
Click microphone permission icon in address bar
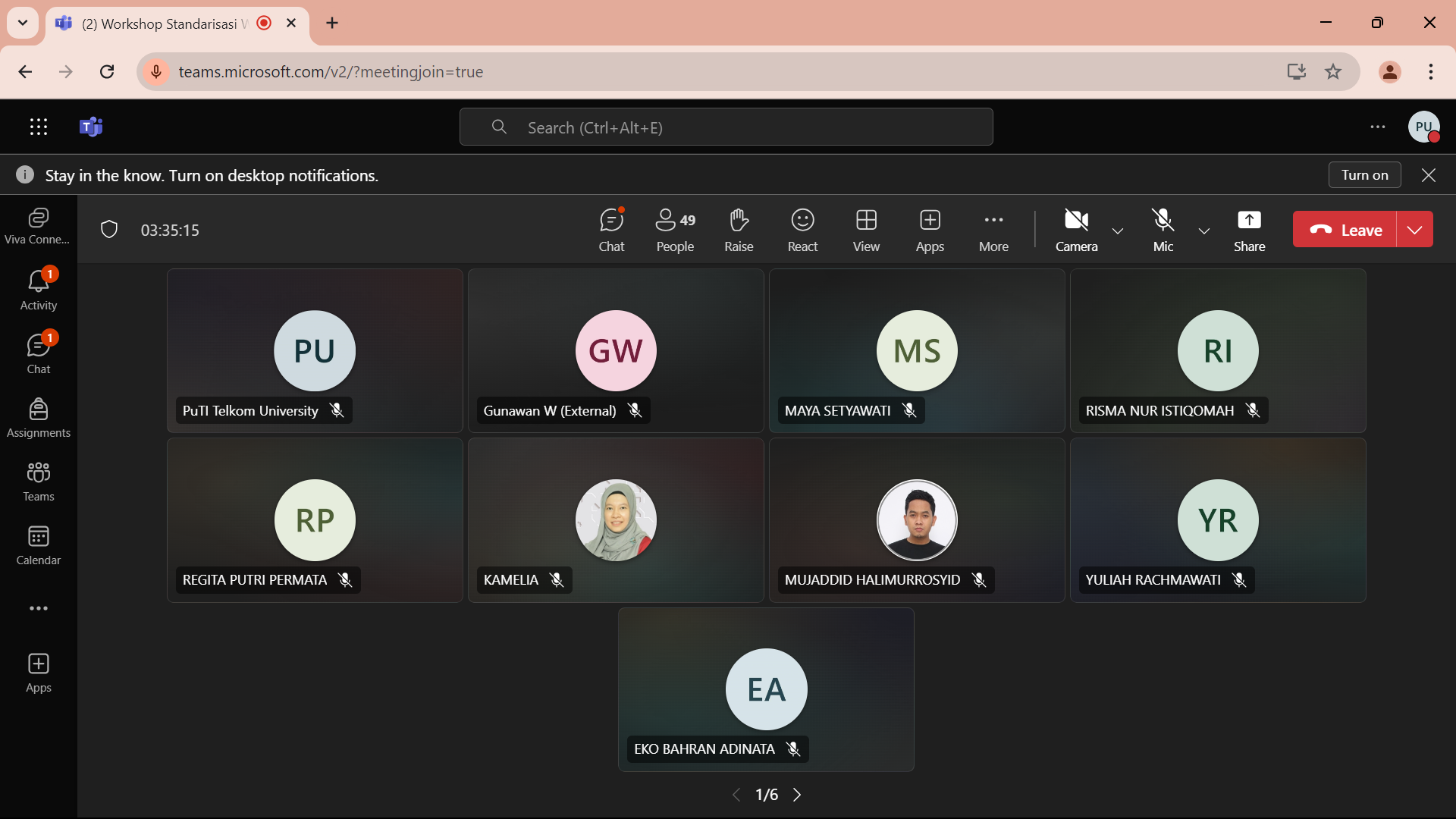(156, 71)
